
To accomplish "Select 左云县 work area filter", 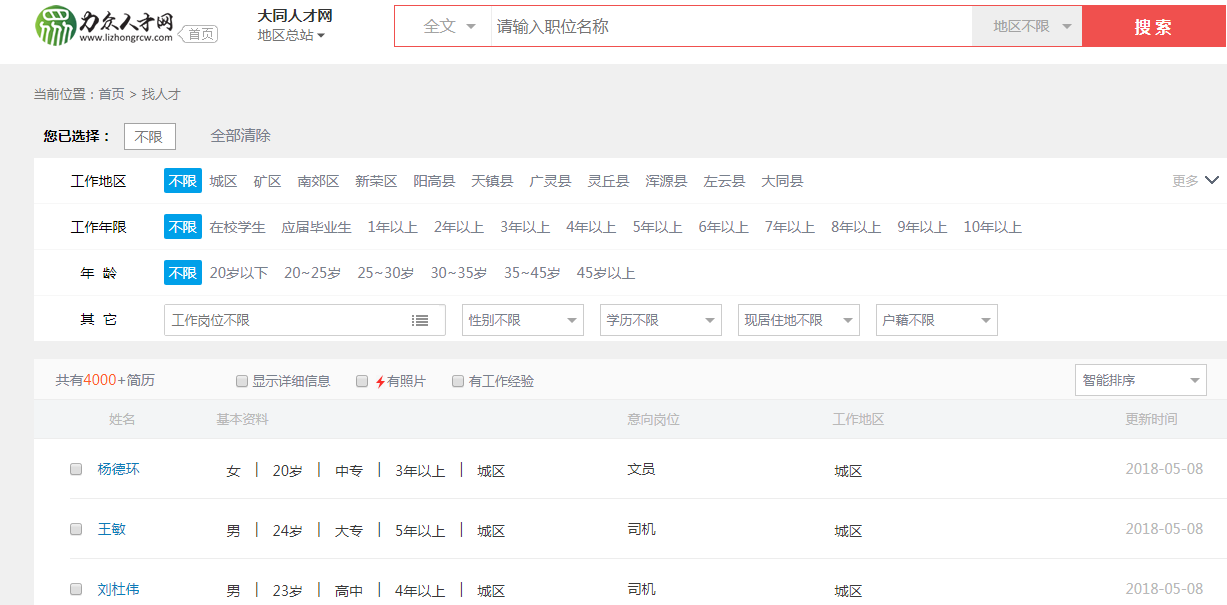I will click(724, 181).
